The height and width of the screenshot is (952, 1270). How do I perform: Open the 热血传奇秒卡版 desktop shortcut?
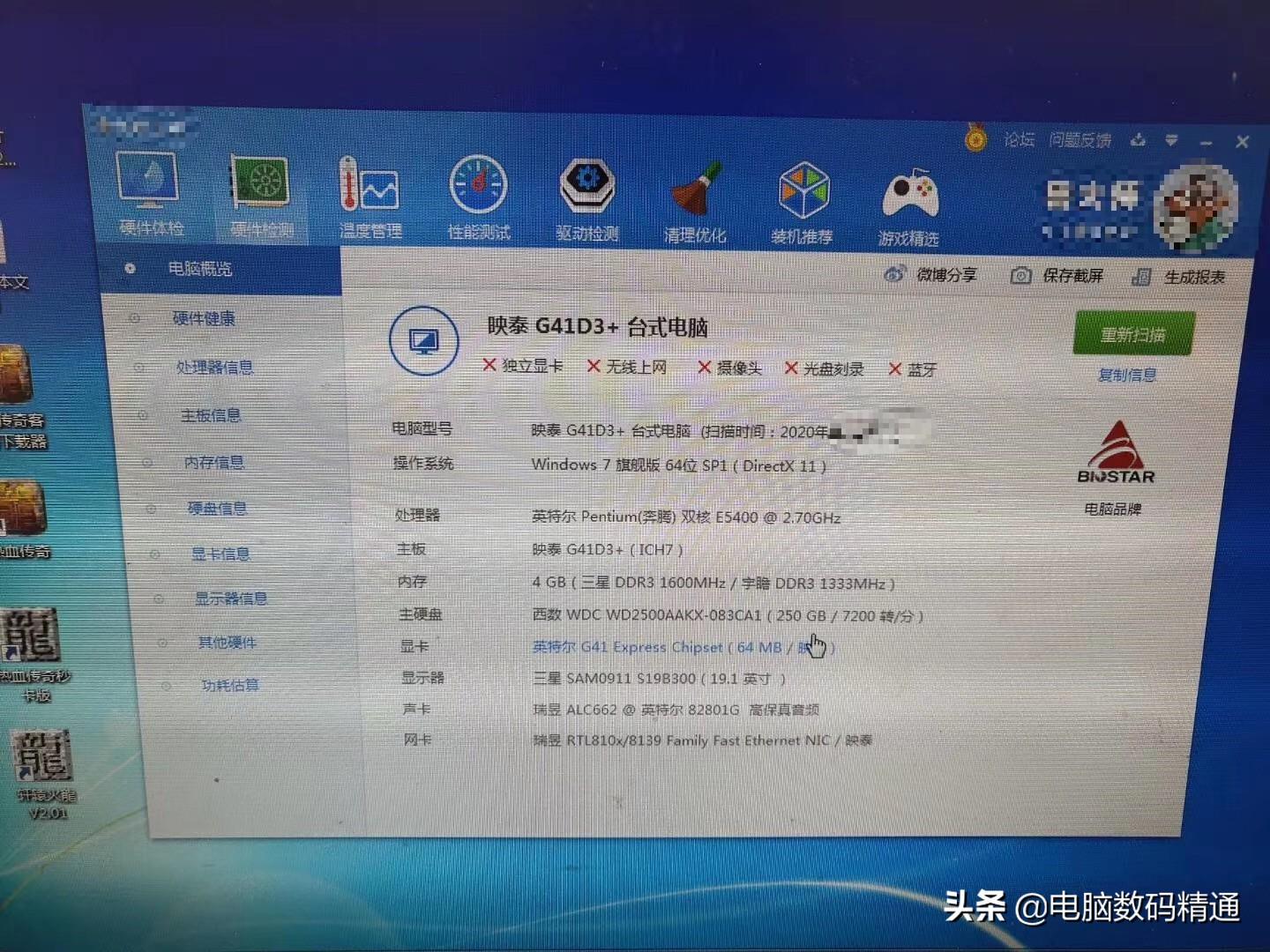(34, 655)
